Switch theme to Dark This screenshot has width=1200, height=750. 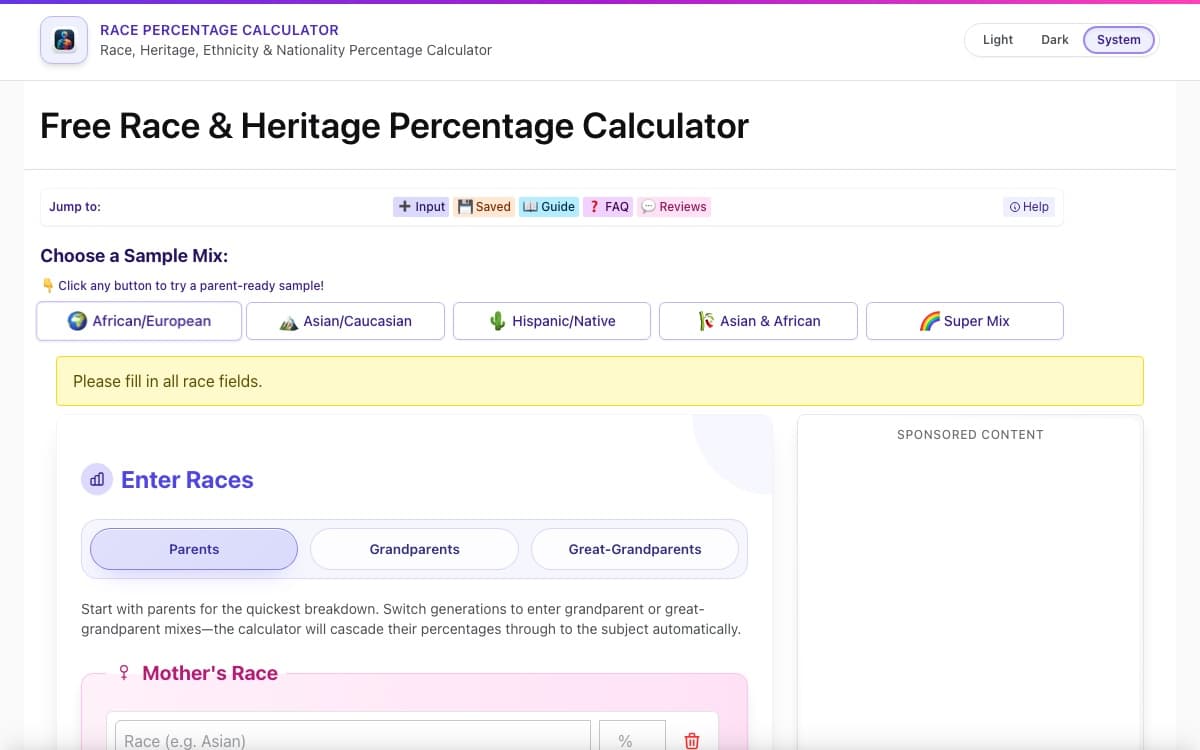[x=1055, y=40]
